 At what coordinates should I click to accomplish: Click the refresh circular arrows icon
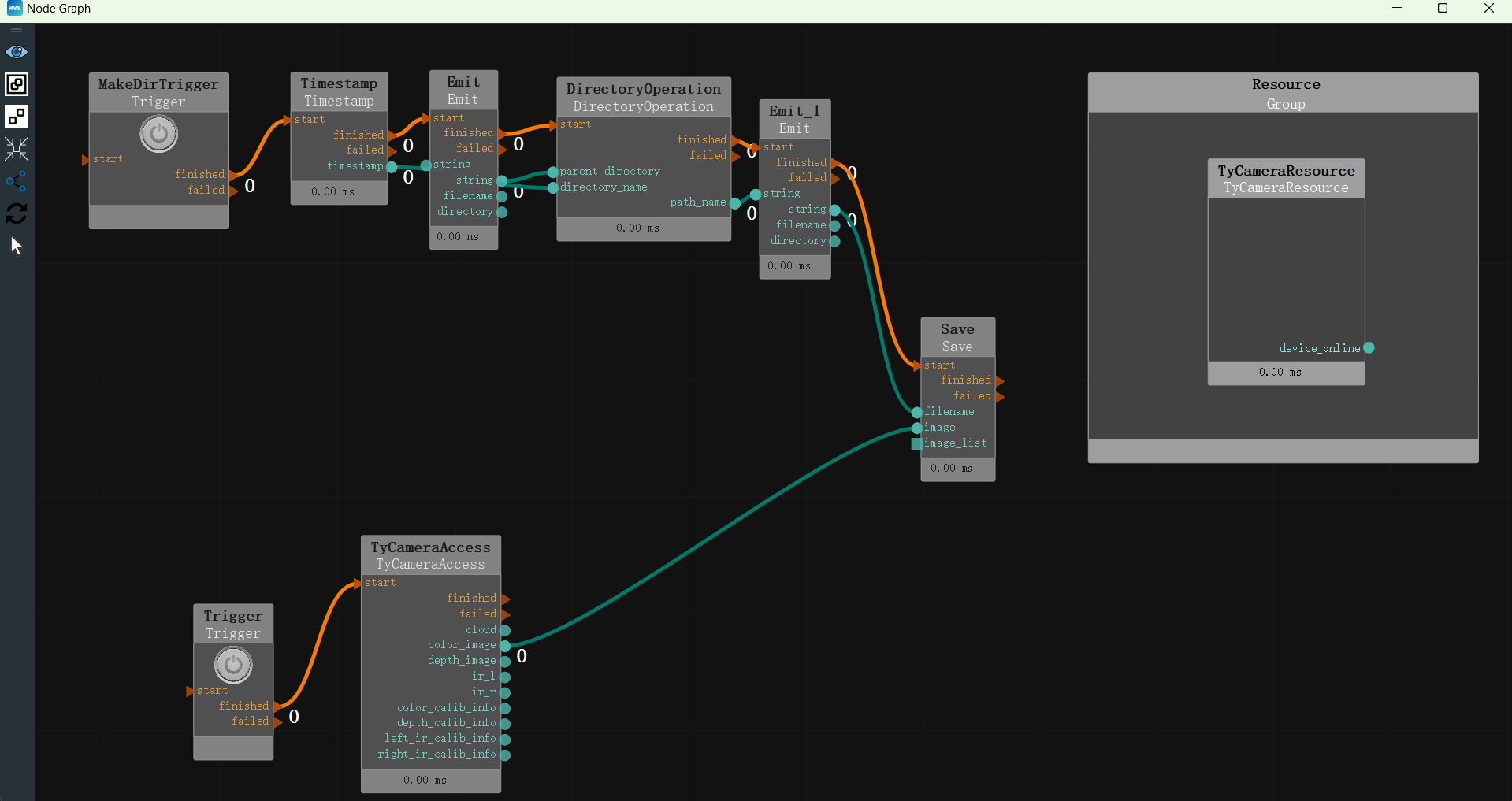pyautogui.click(x=17, y=213)
